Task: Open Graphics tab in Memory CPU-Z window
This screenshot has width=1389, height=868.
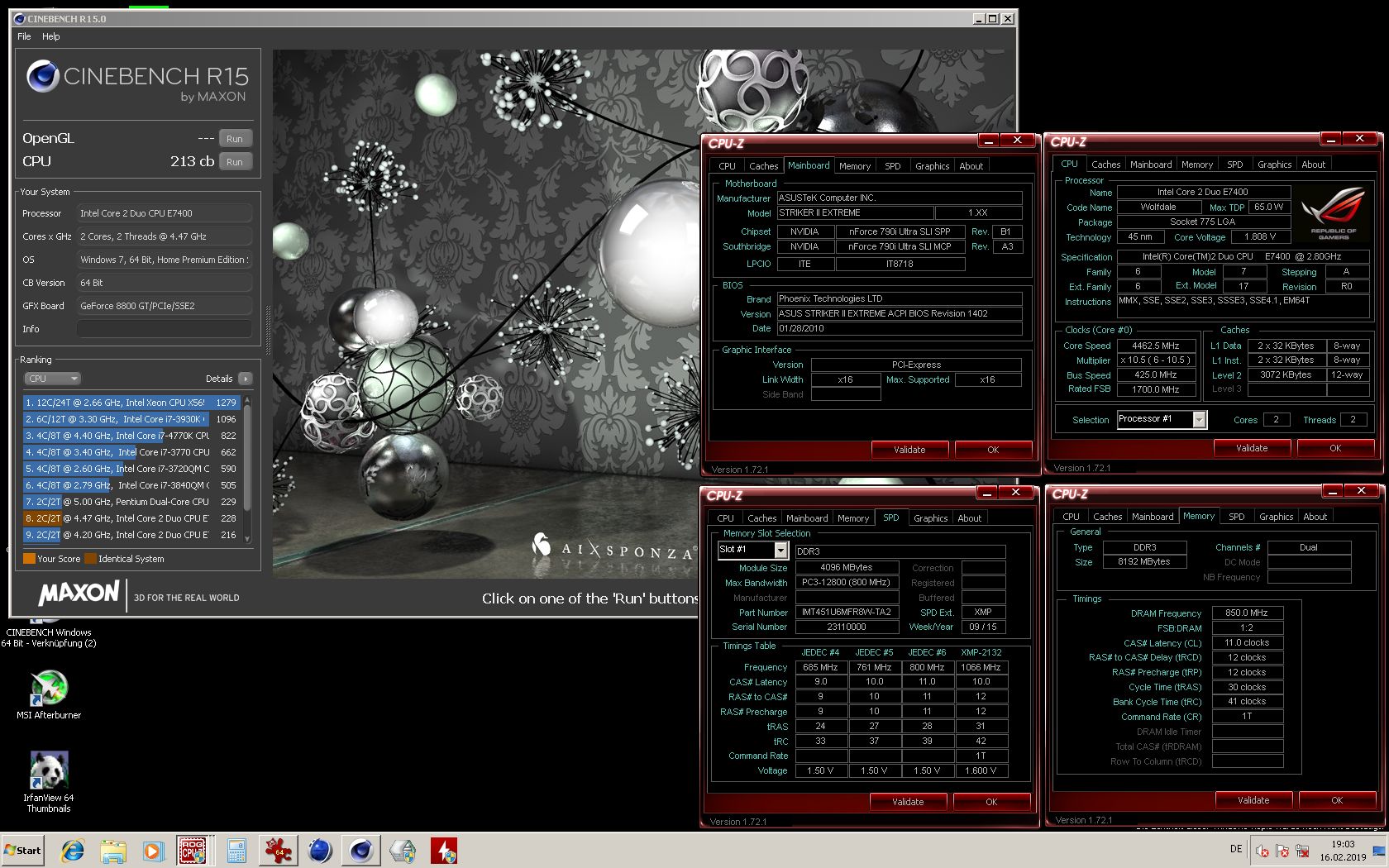Action: pyautogui.click(x=1276, y=517)
